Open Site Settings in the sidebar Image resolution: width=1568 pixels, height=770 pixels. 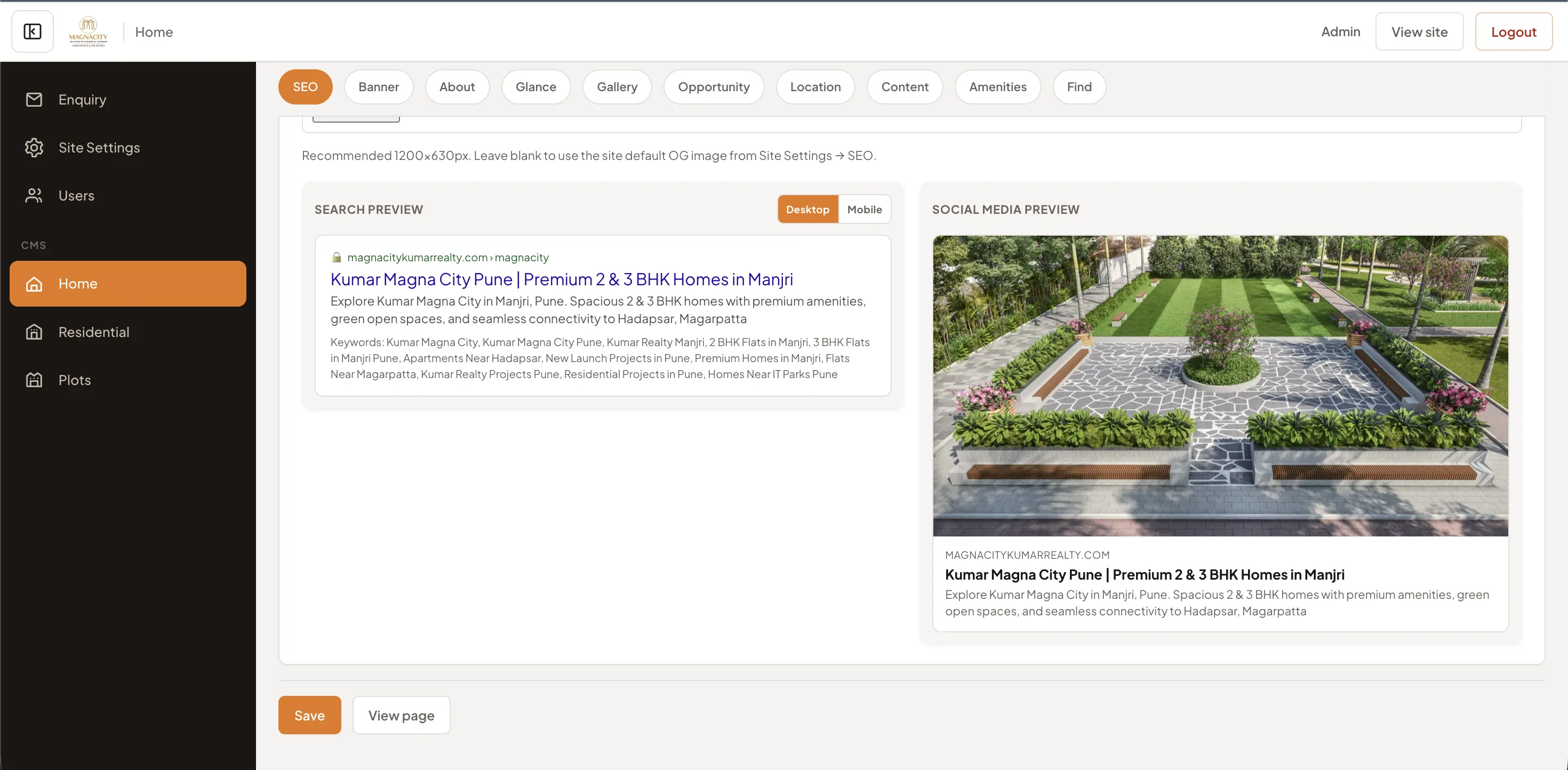[x=128, y=147]
